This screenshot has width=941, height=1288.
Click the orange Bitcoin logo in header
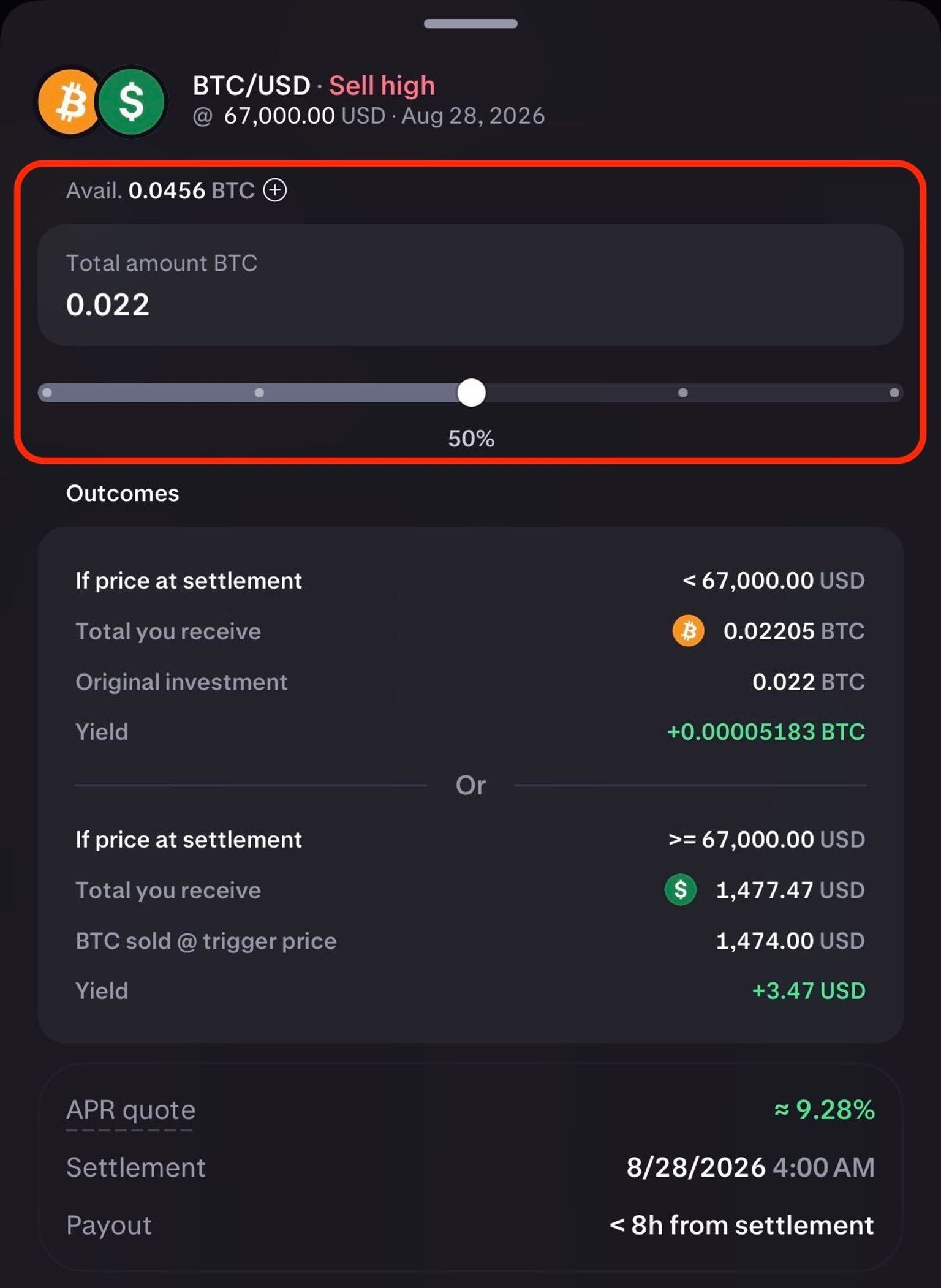[69, 102]
